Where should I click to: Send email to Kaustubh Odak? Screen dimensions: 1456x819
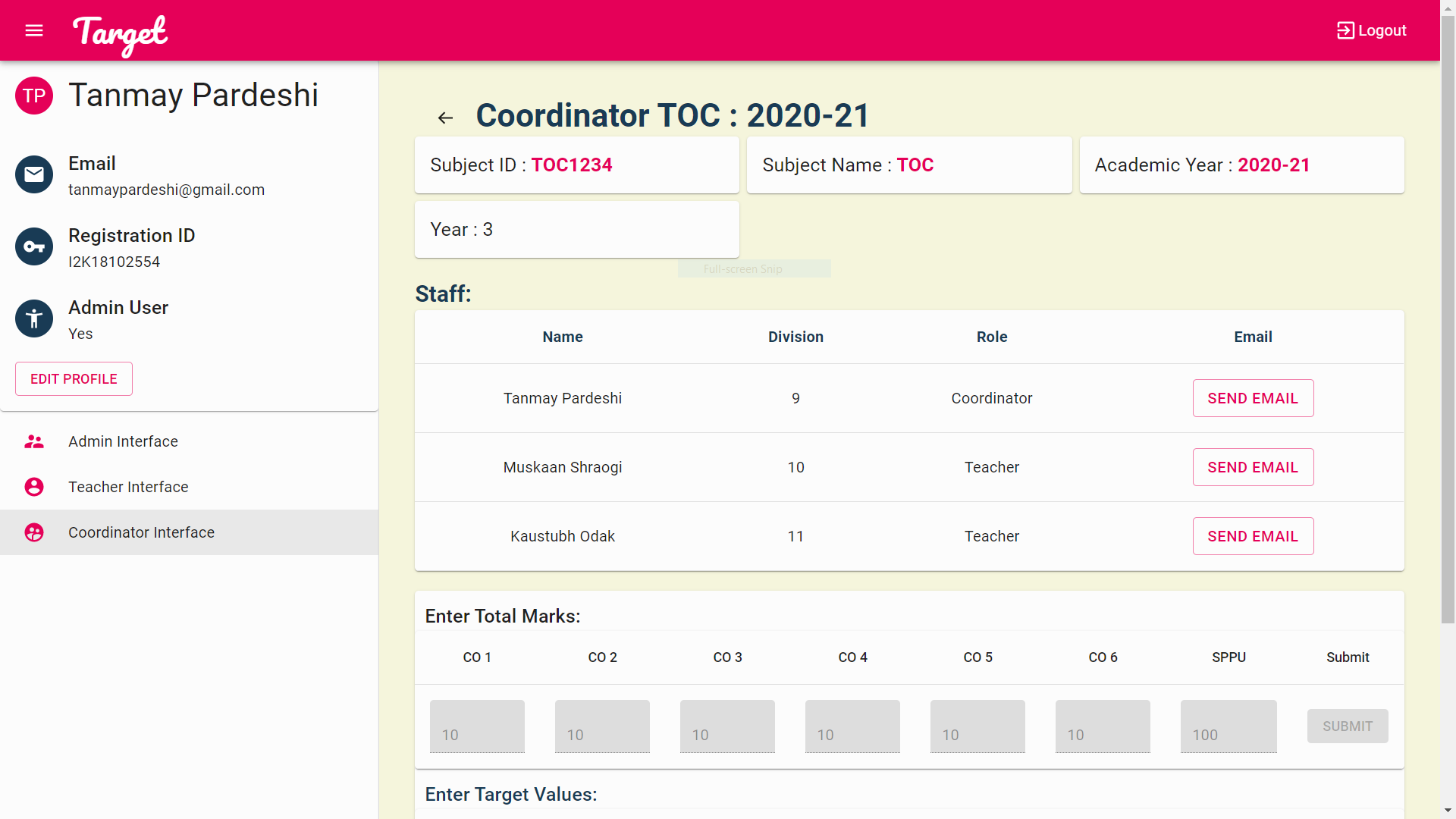(1253, 536)
